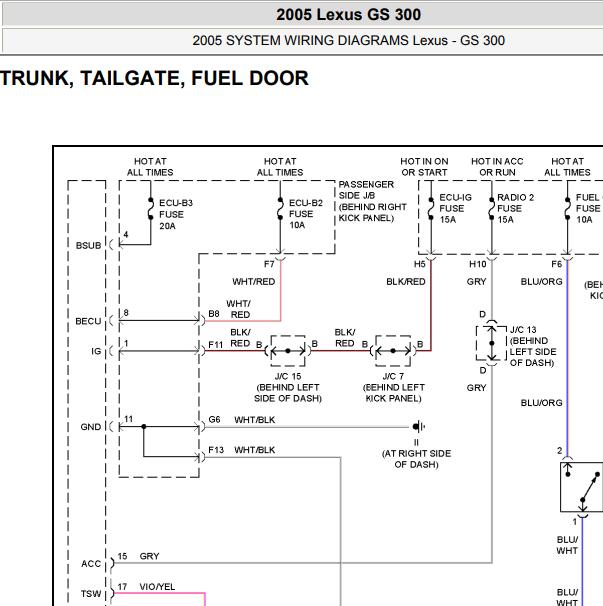Viewport: 603px width, 606px height.
Task: Click the 'ACC' terminal label
Action: tap(91, 564)
